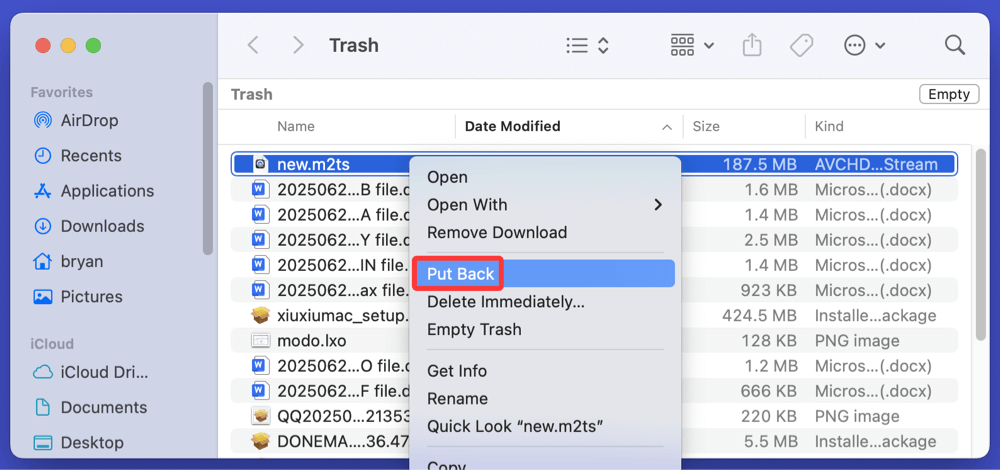Open the bryan home folder
Viewport: 1000px width, 470px height.
click(x=82, y=261)
